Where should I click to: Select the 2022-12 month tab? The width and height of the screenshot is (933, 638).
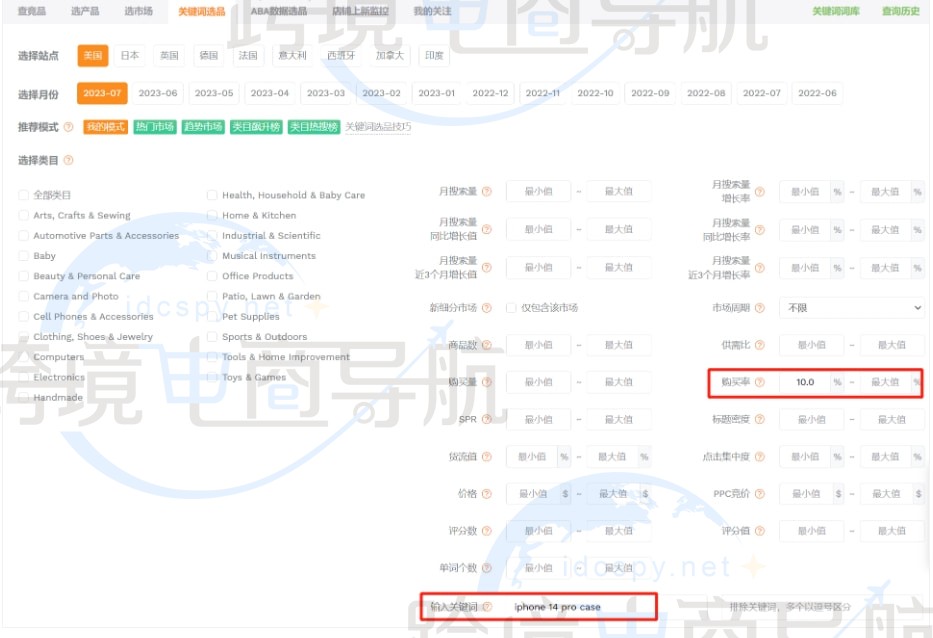490,92
